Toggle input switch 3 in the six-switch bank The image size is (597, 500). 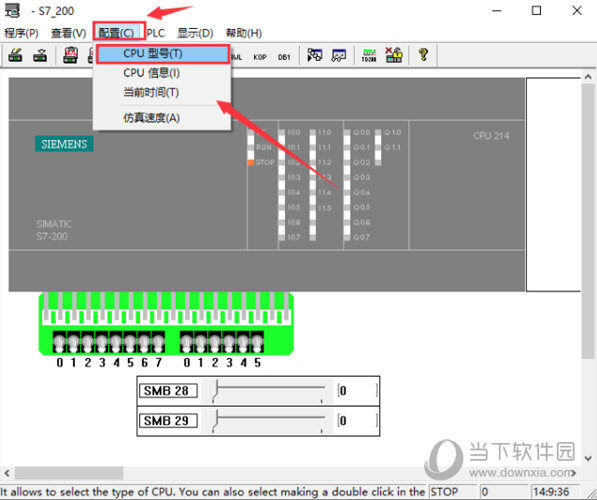point(229,342)
